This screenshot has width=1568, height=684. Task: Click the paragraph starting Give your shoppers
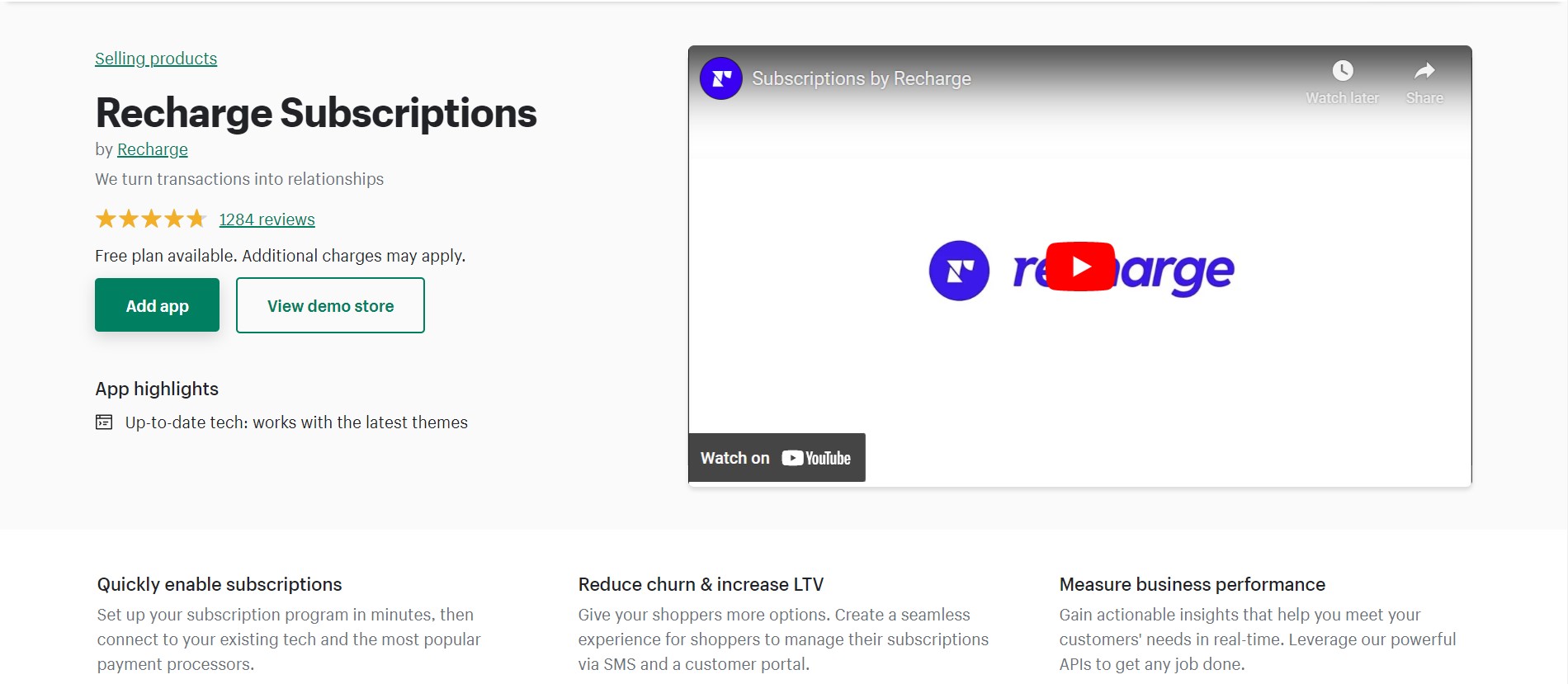783,639
